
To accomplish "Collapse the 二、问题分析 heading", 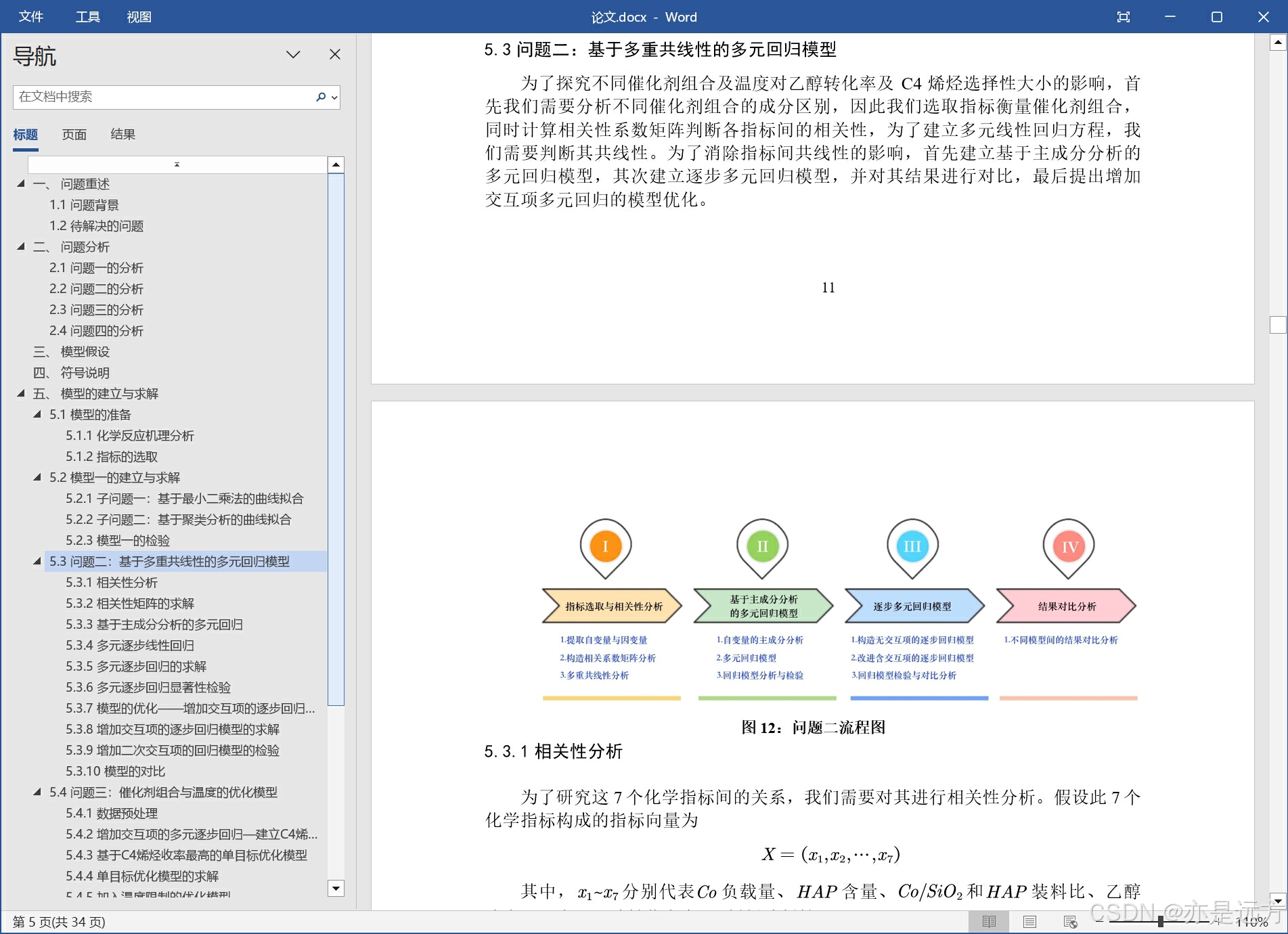I will [x=21, y=246].
